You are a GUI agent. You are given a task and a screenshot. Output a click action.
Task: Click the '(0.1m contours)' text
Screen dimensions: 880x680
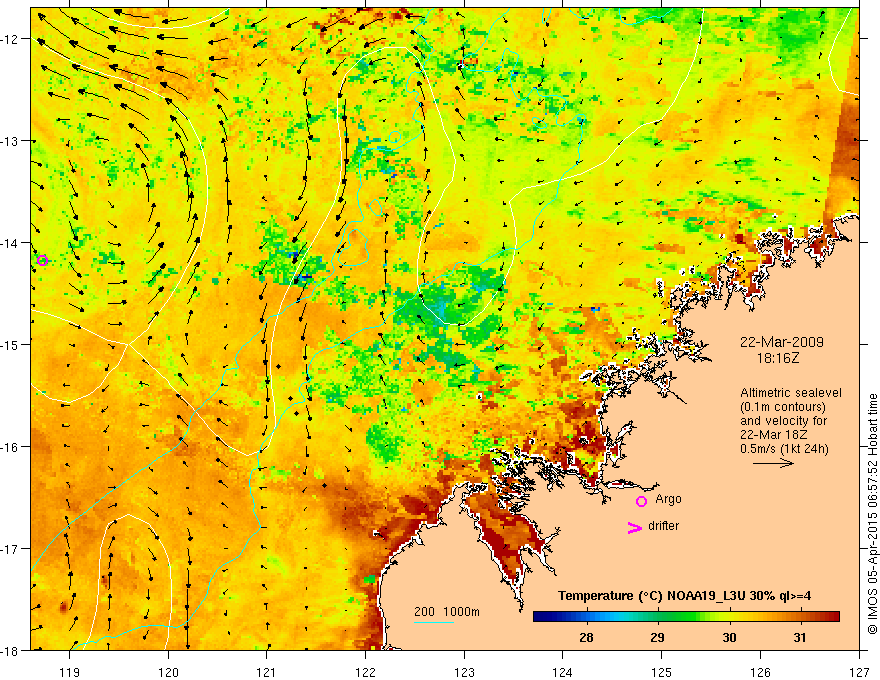click(x=783, y=407)
